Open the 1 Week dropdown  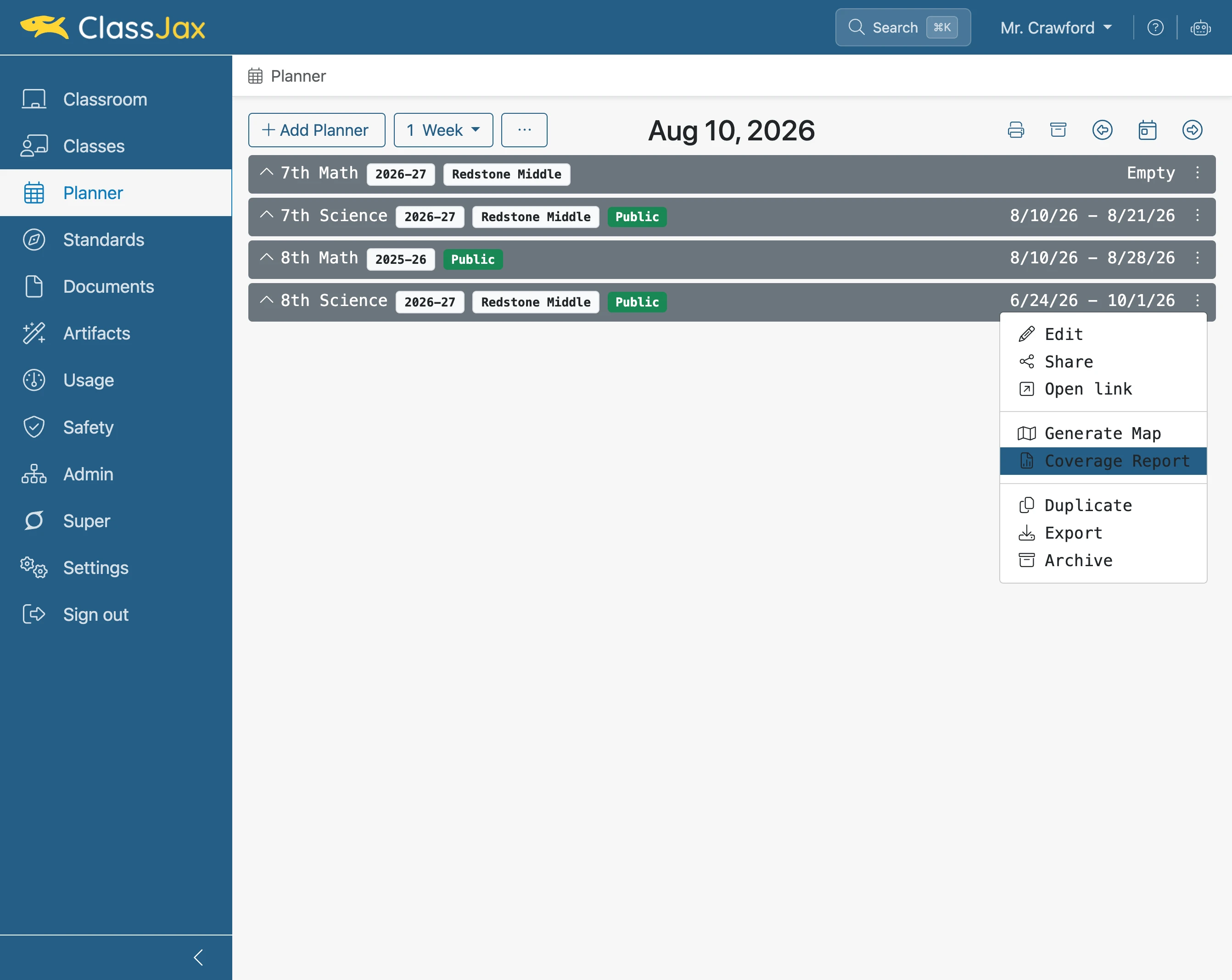(443, 130)
